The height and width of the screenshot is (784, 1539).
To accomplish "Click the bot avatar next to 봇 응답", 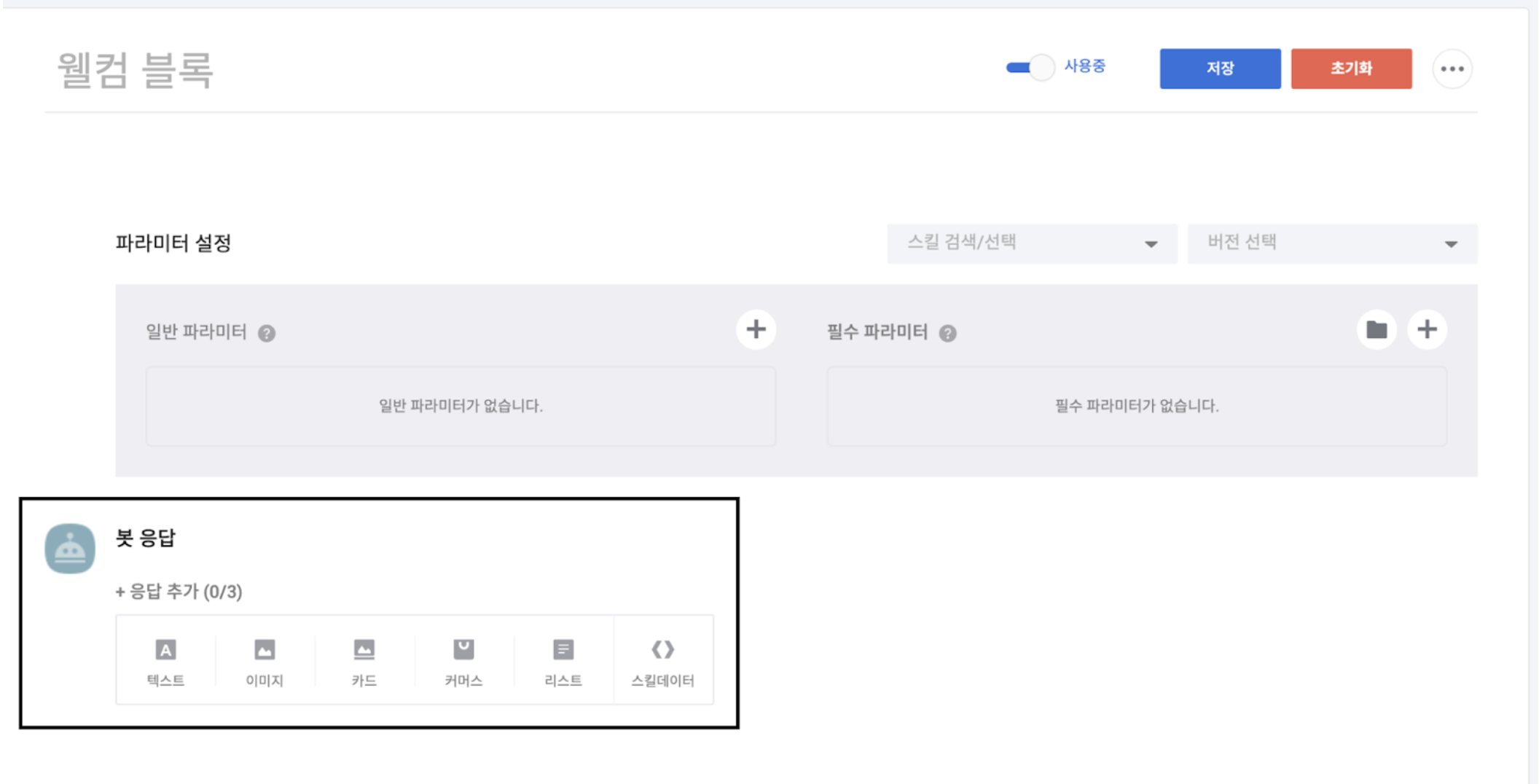I will click(70, 549).
